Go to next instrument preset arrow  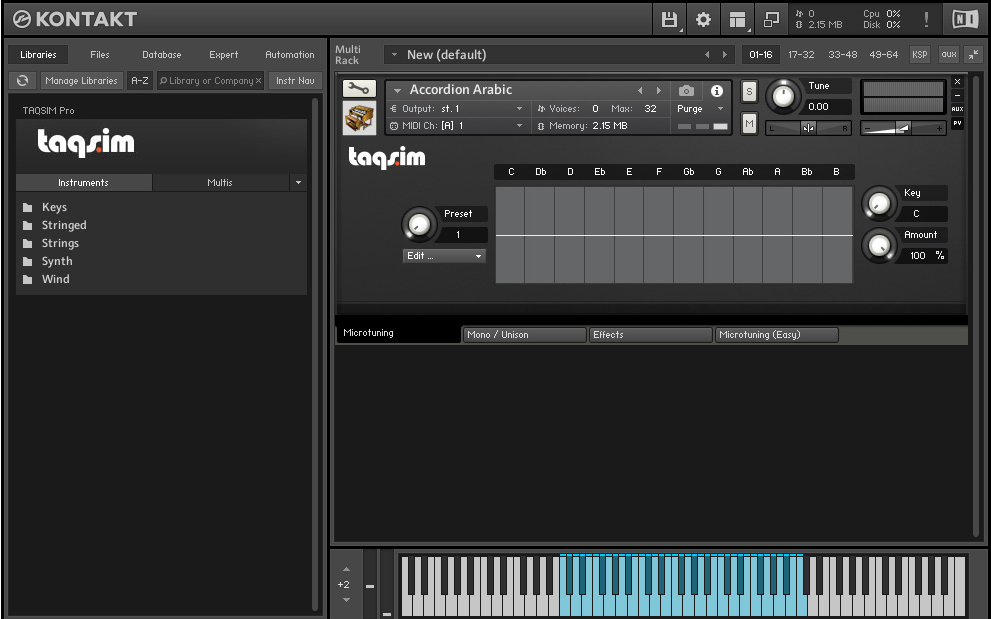[659, 90]
